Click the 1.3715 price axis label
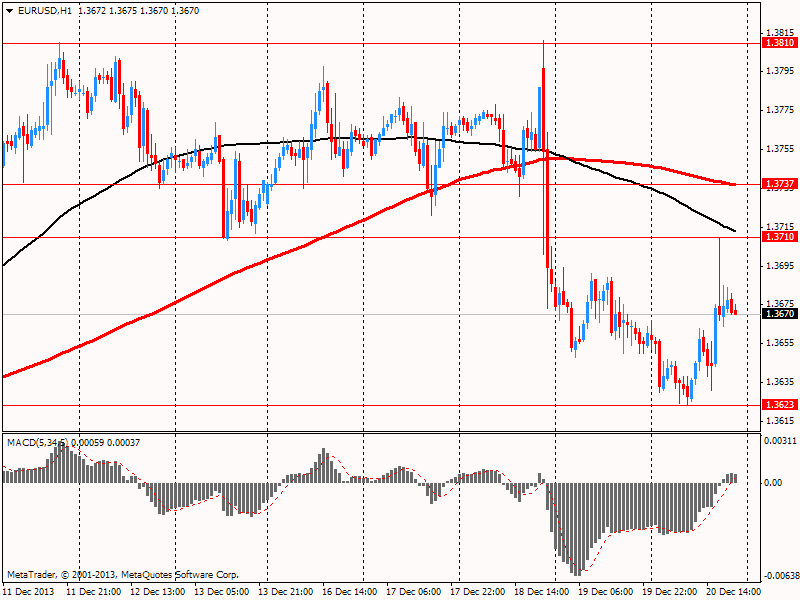This screenshot has width=800, height=600. 781,226
